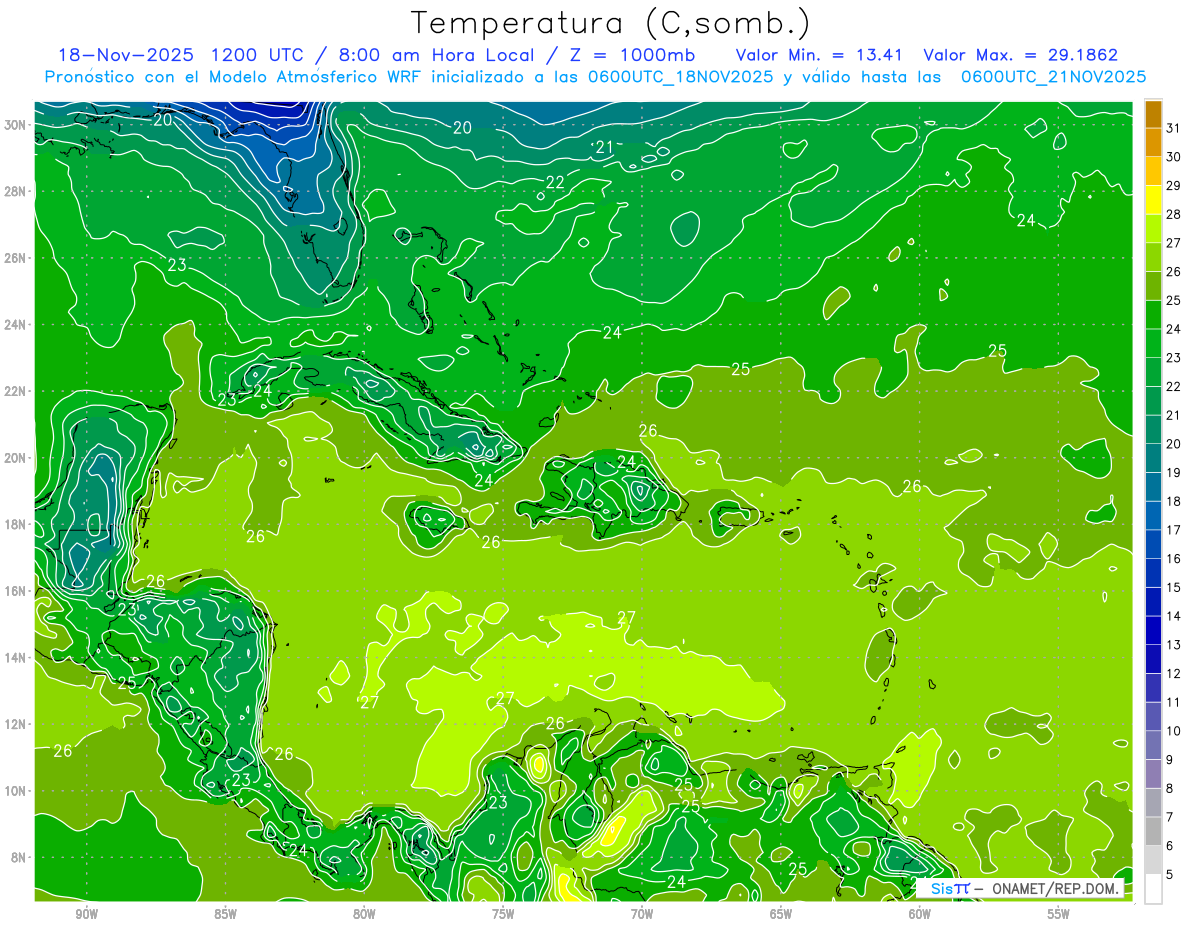Viewport: 1200px width, 927px height.
Task: Click the '0600UTC_21NOV2025' valid-until time
Action: (x=1053, y=77)
